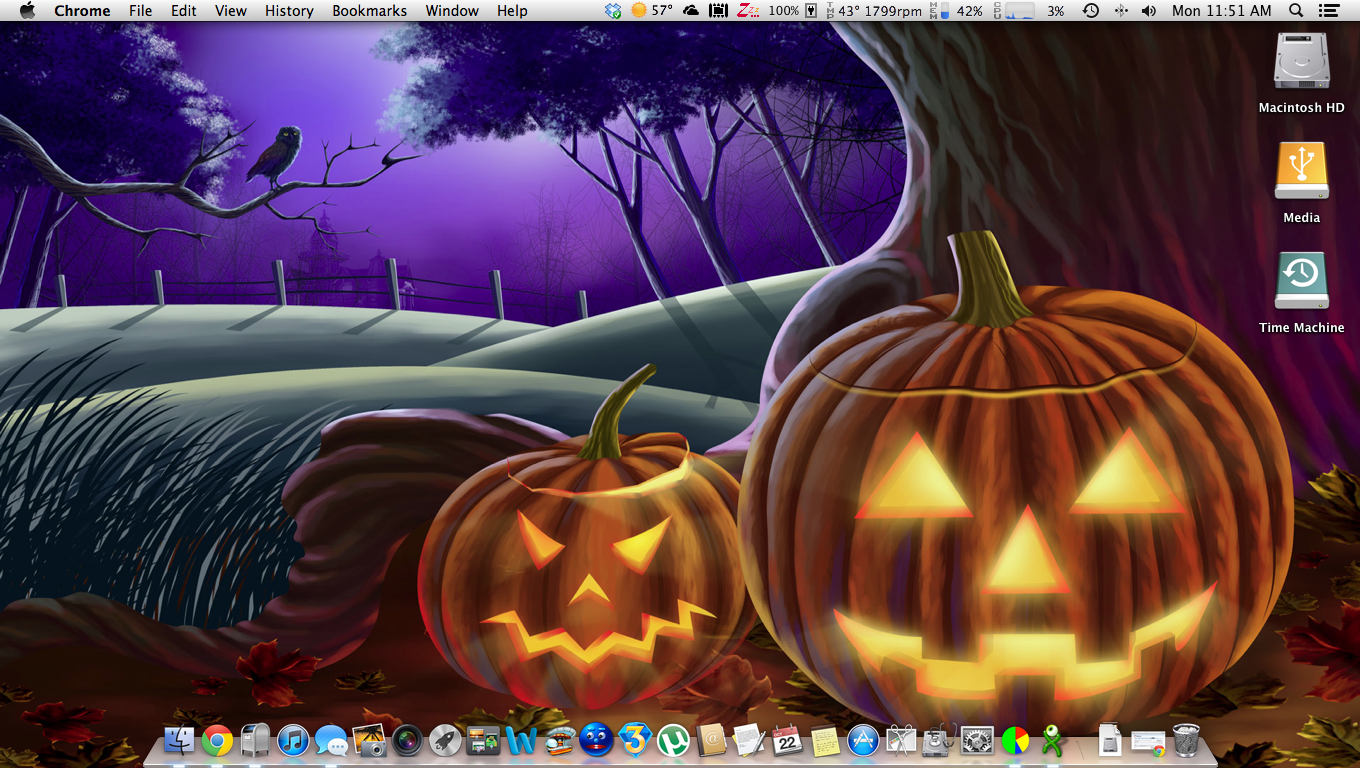Open TextEdit in the Dock
This screenshot has height=768, width=1360.
(749, 741)
